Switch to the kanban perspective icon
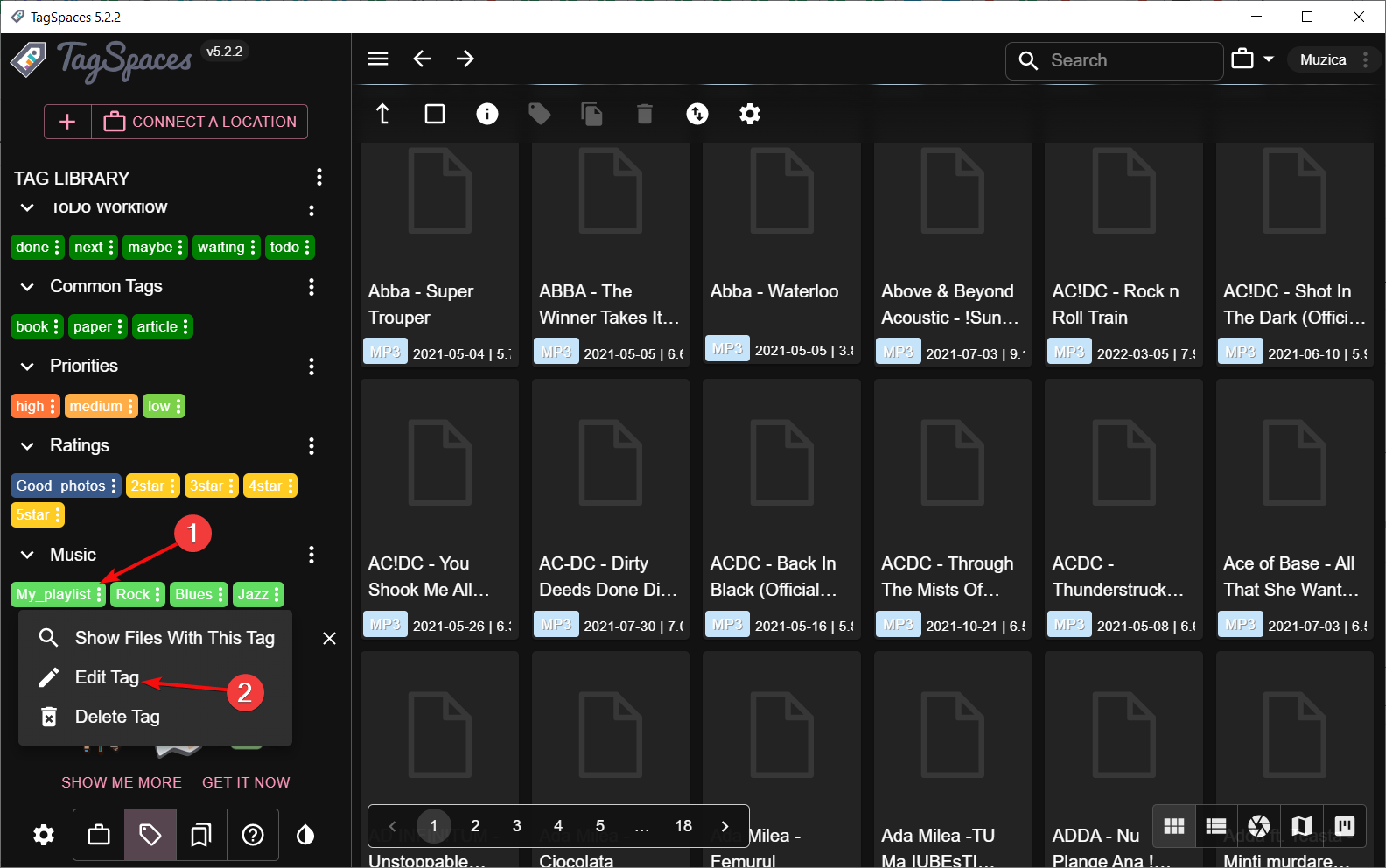This screenshot has height=868, width=1386. pyautogui.click(x=1345, y=826)
